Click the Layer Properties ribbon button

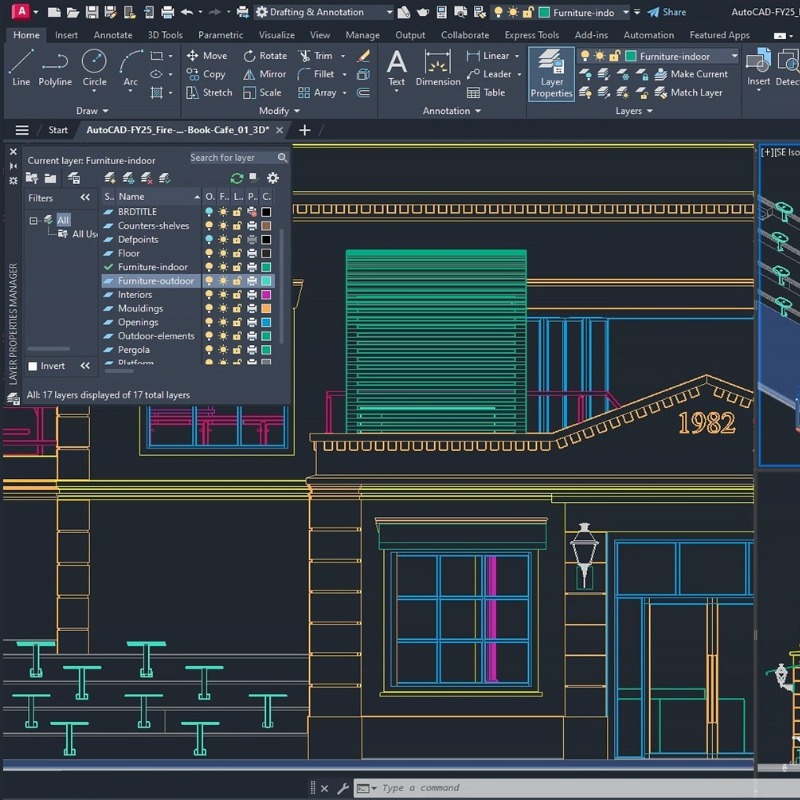coord(551,74)
